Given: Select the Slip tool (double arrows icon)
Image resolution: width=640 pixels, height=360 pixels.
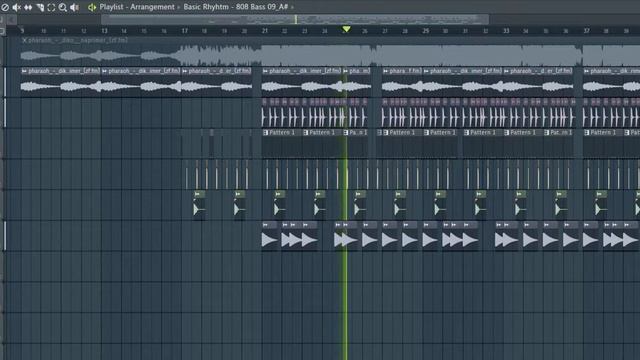Looking at the screenshot, I should (28, 7).
